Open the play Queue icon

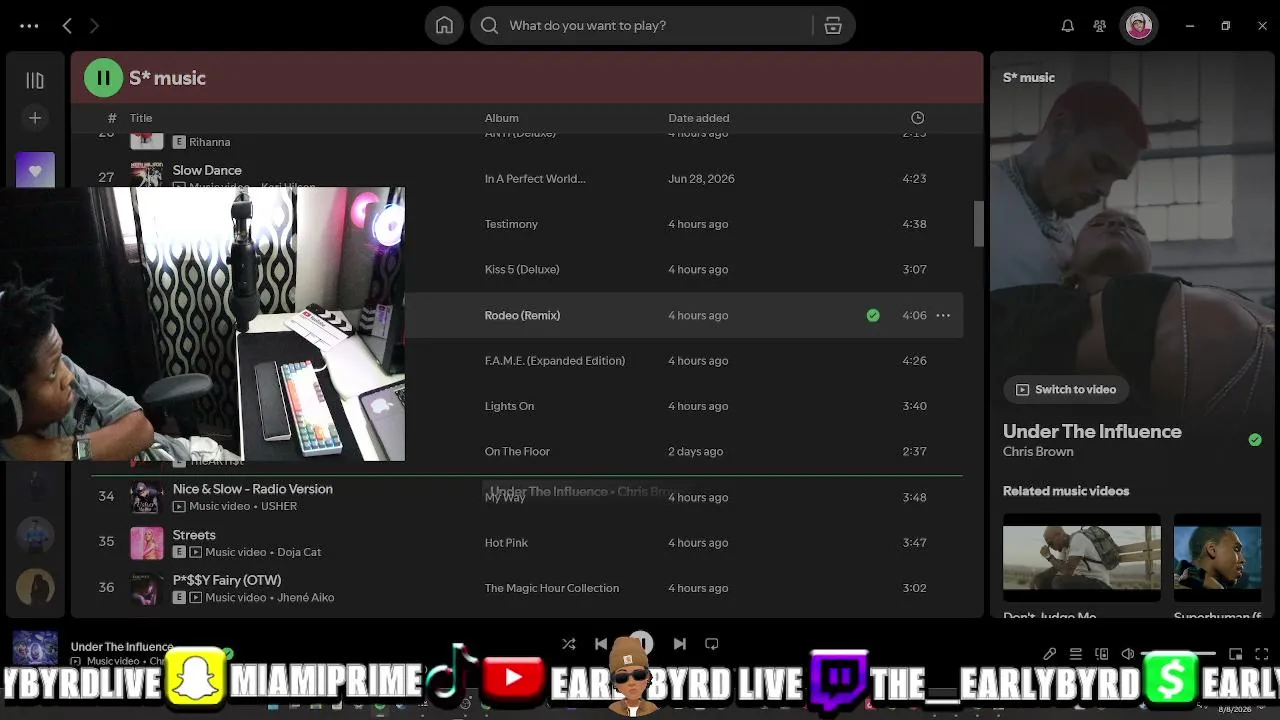click(x=1076, y=654)
